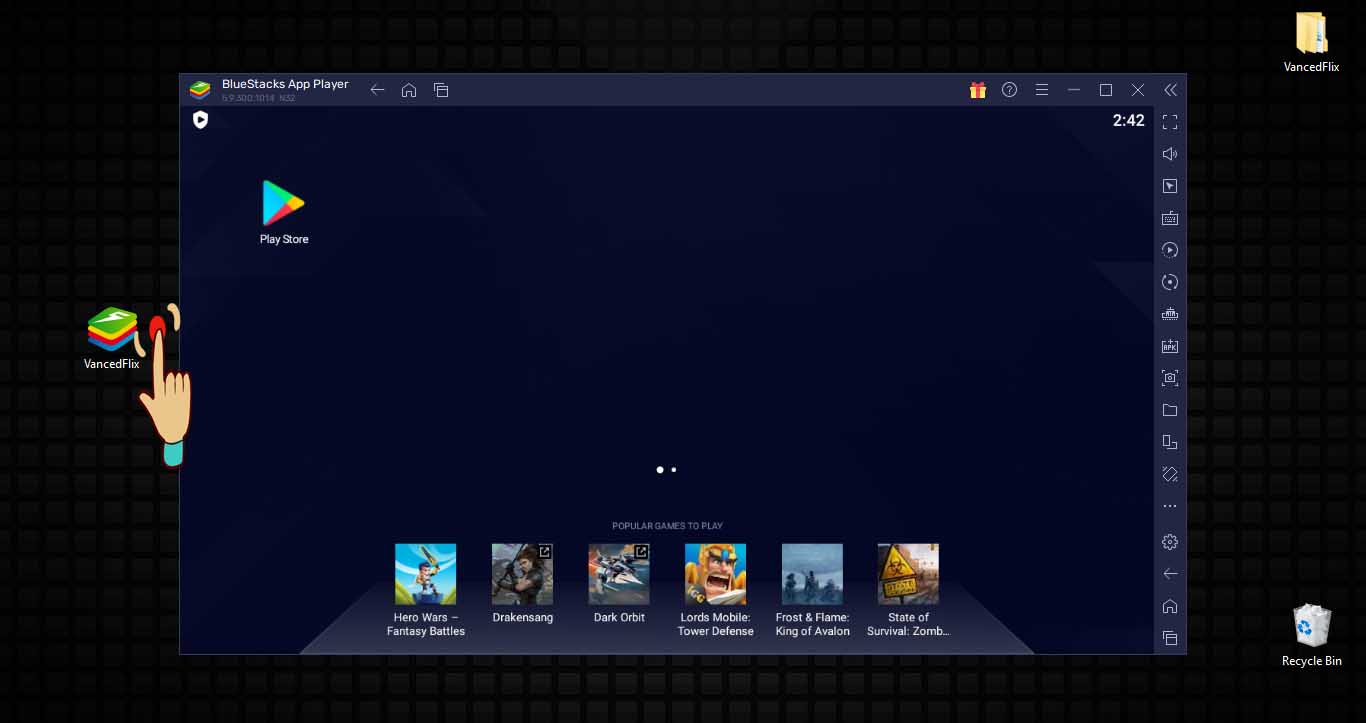Click the Install APK icon
The height and width of the screenshot is (723, 1366).
pos(1170,346)
